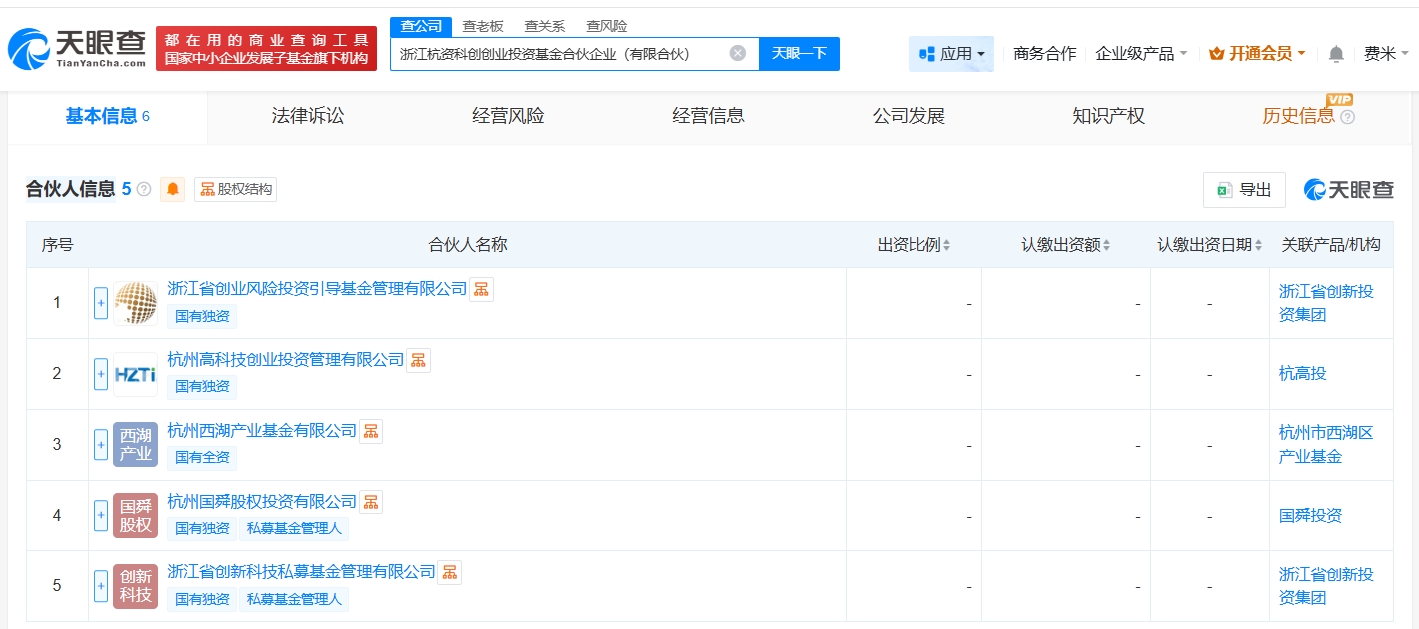Viewport: 1419px width, 629px height.
Task: Expand the row 4 杭州国舜股权 plus toggle
Action: 101,516
